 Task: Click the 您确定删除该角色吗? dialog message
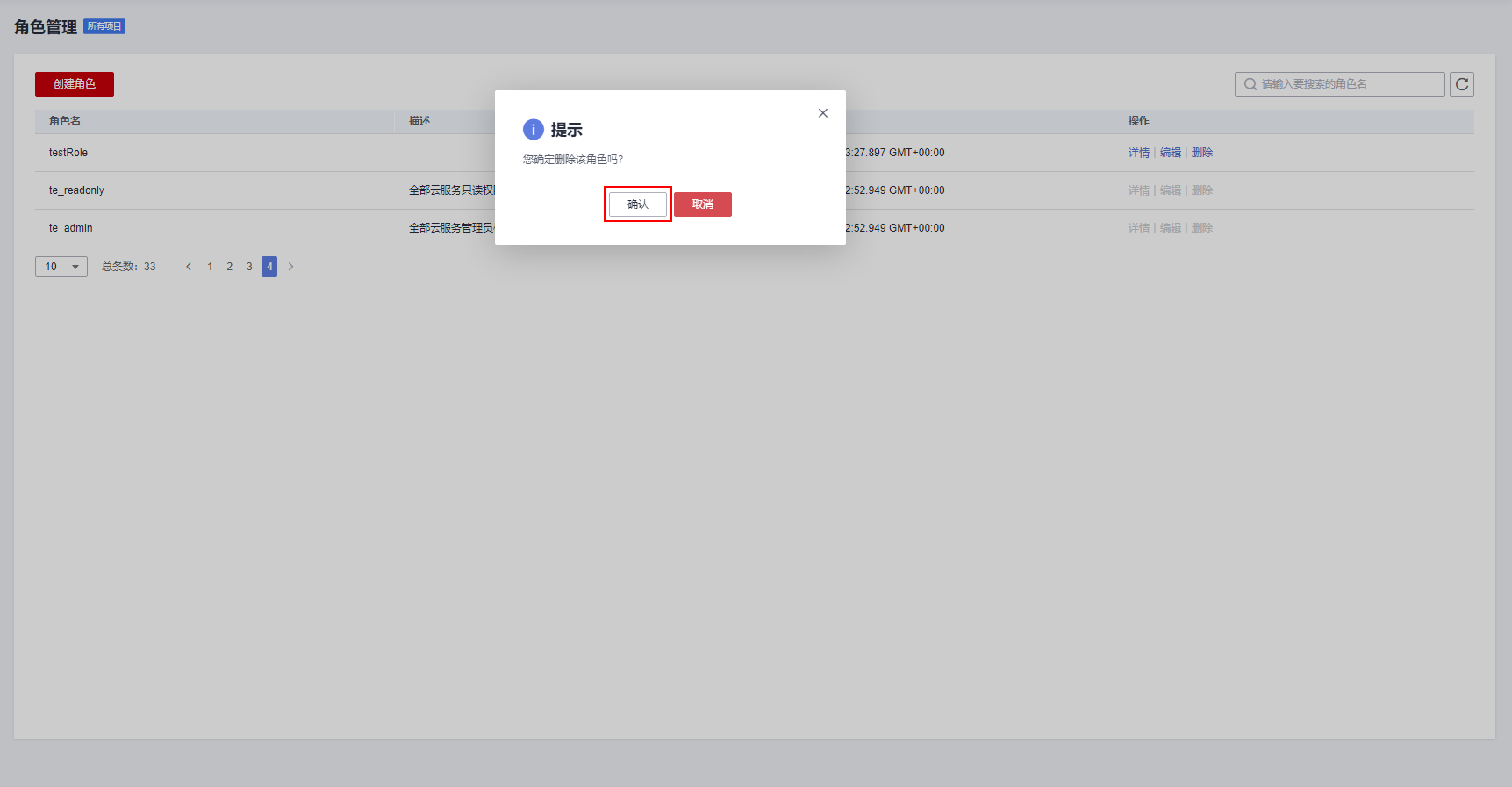click(573, 160)
